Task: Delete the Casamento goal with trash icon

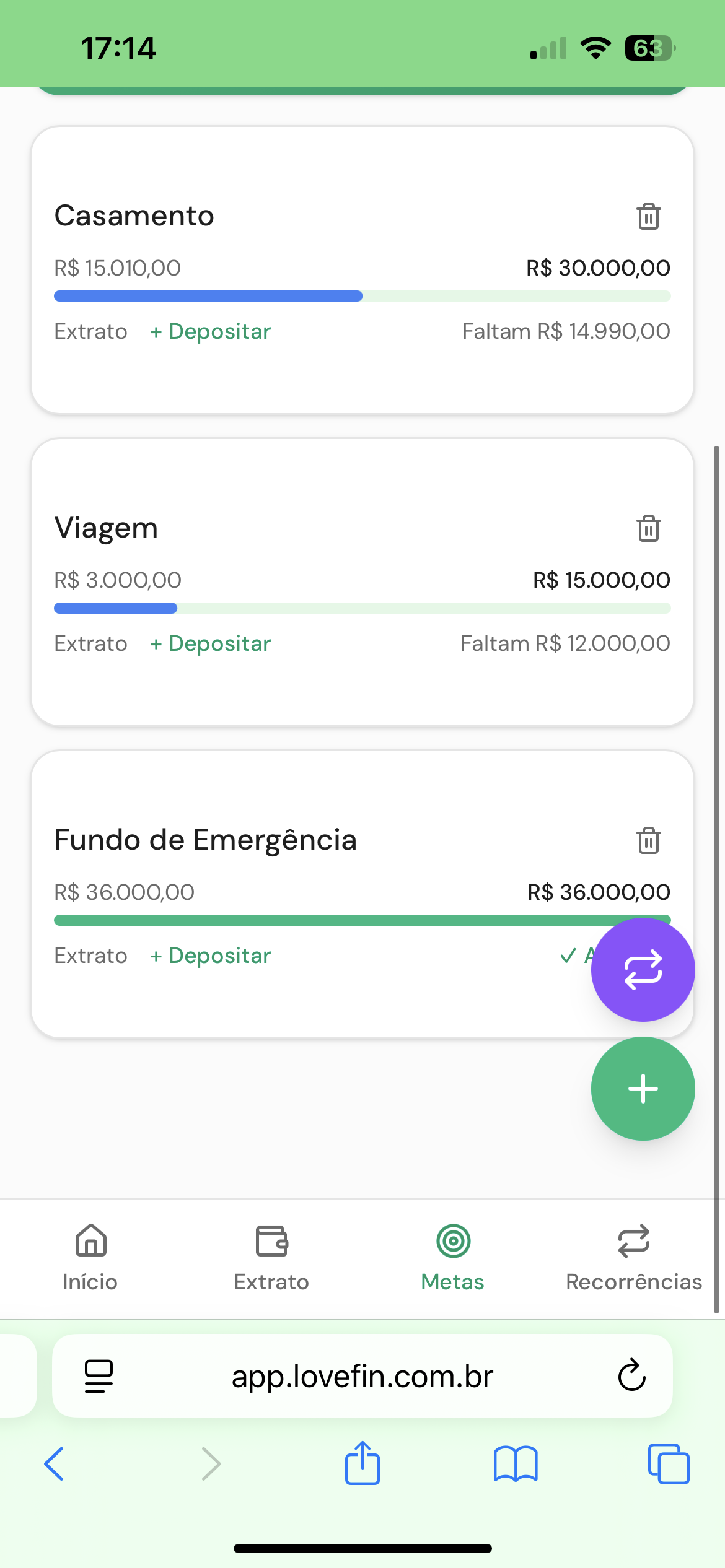Action: [648, 216]
